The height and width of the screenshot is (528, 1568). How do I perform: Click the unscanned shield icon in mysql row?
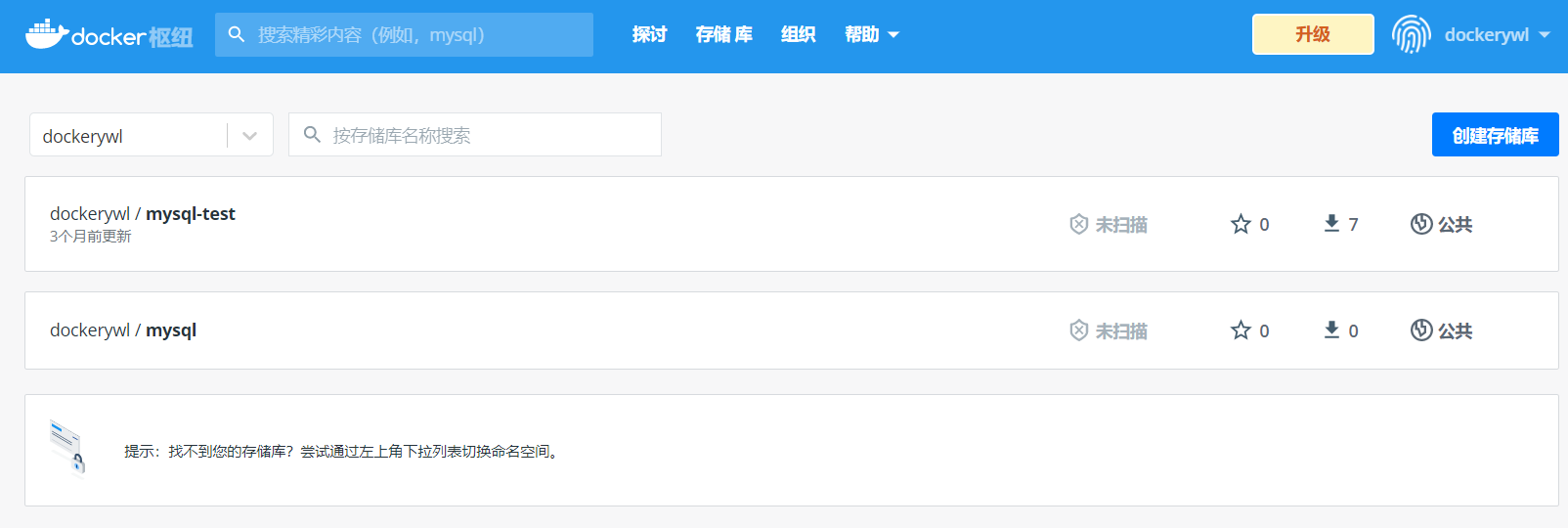coord(1078,330)
